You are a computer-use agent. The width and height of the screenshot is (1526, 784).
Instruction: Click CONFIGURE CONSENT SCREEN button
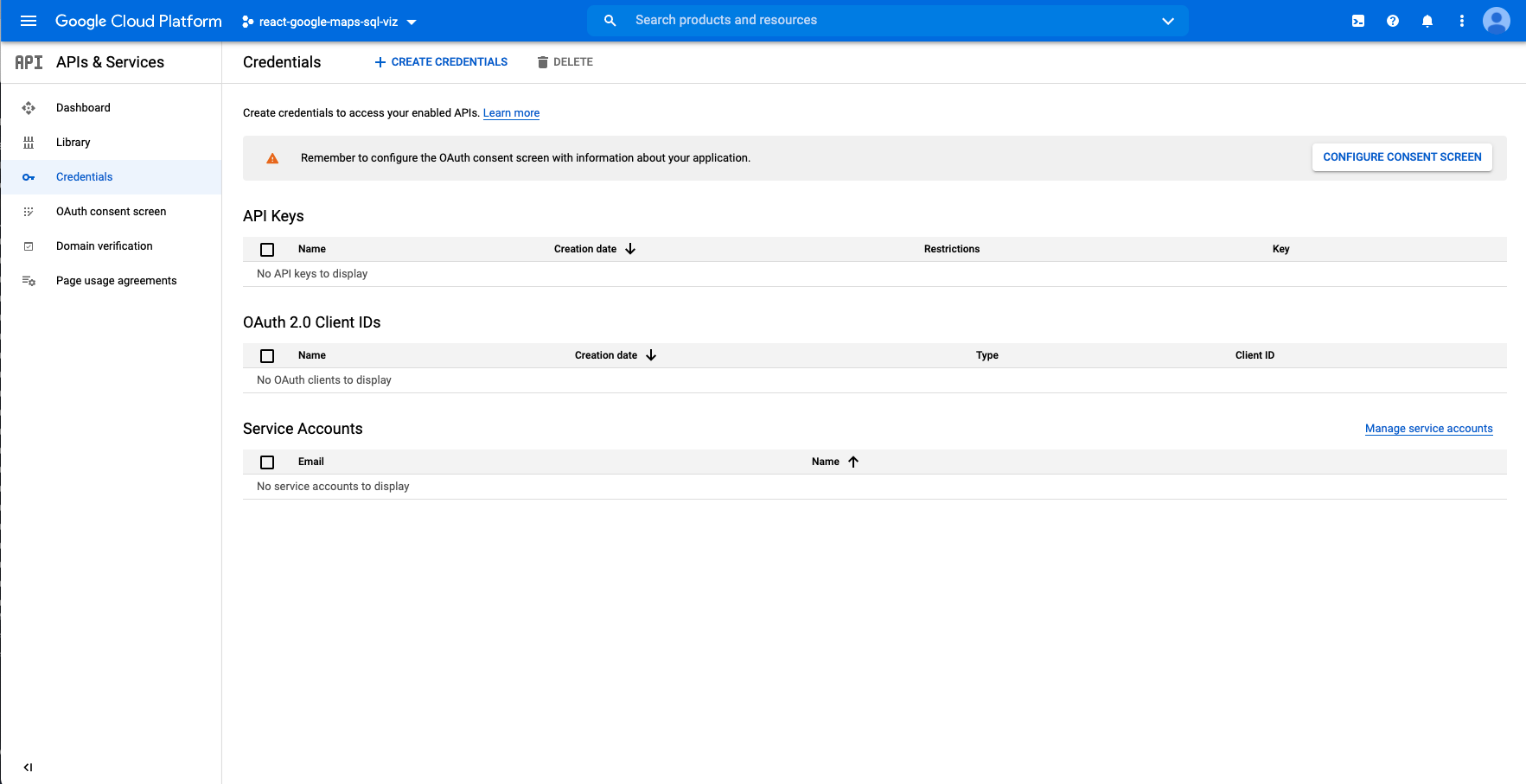tap(1402, 157)
